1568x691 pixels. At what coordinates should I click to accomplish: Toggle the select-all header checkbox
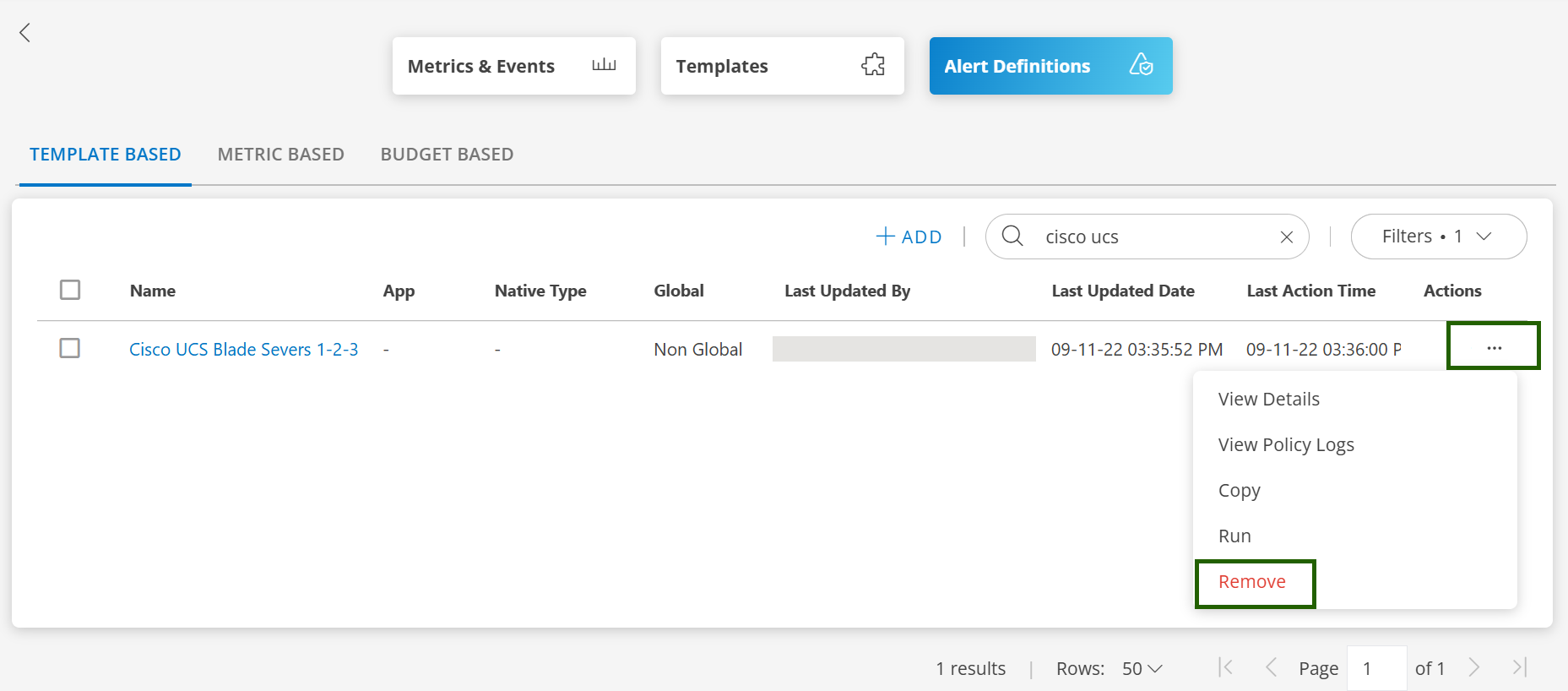[70, 291]
